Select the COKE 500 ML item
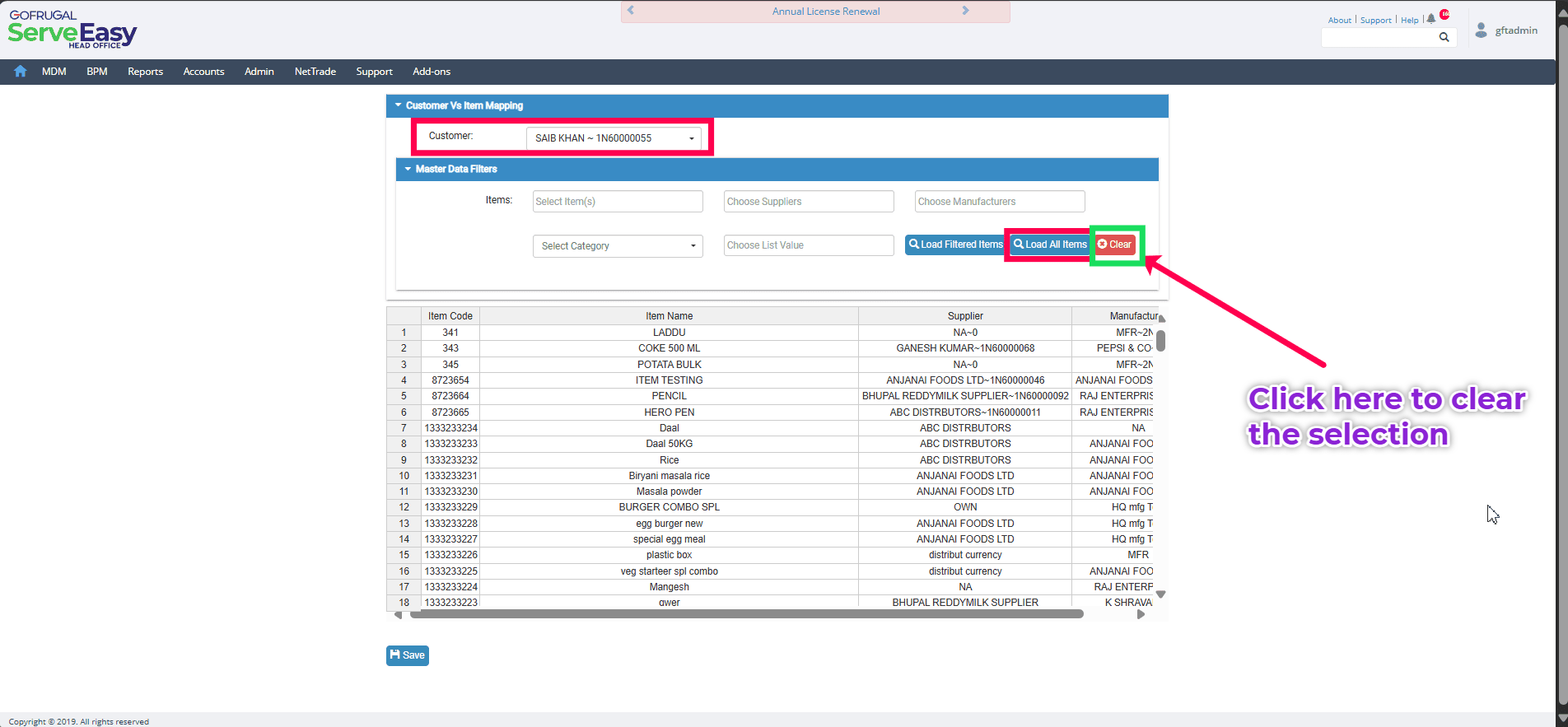Image resolution: width=1568 pixels, height=727 pixels. tap(669, 348)
